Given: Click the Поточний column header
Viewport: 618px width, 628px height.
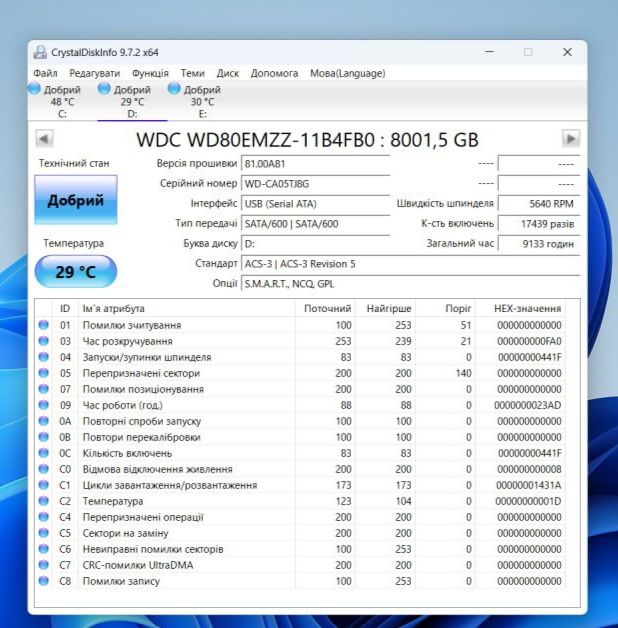Looking at the screenshot, I should (x=325, y=308).
